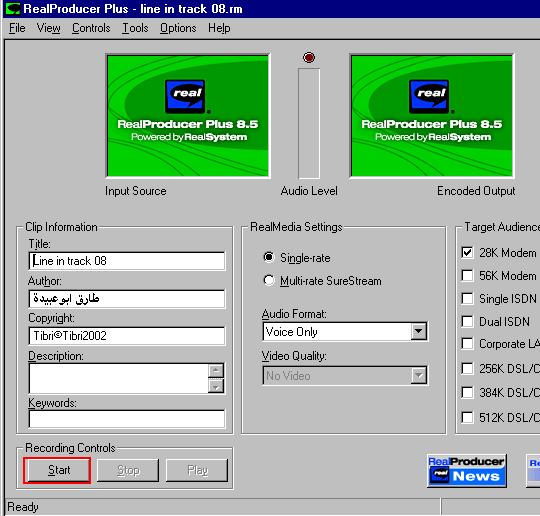Viewport: 540px width, 516px height.
Task: Click the Encoded Output preview image
Action: coord(432,116)
